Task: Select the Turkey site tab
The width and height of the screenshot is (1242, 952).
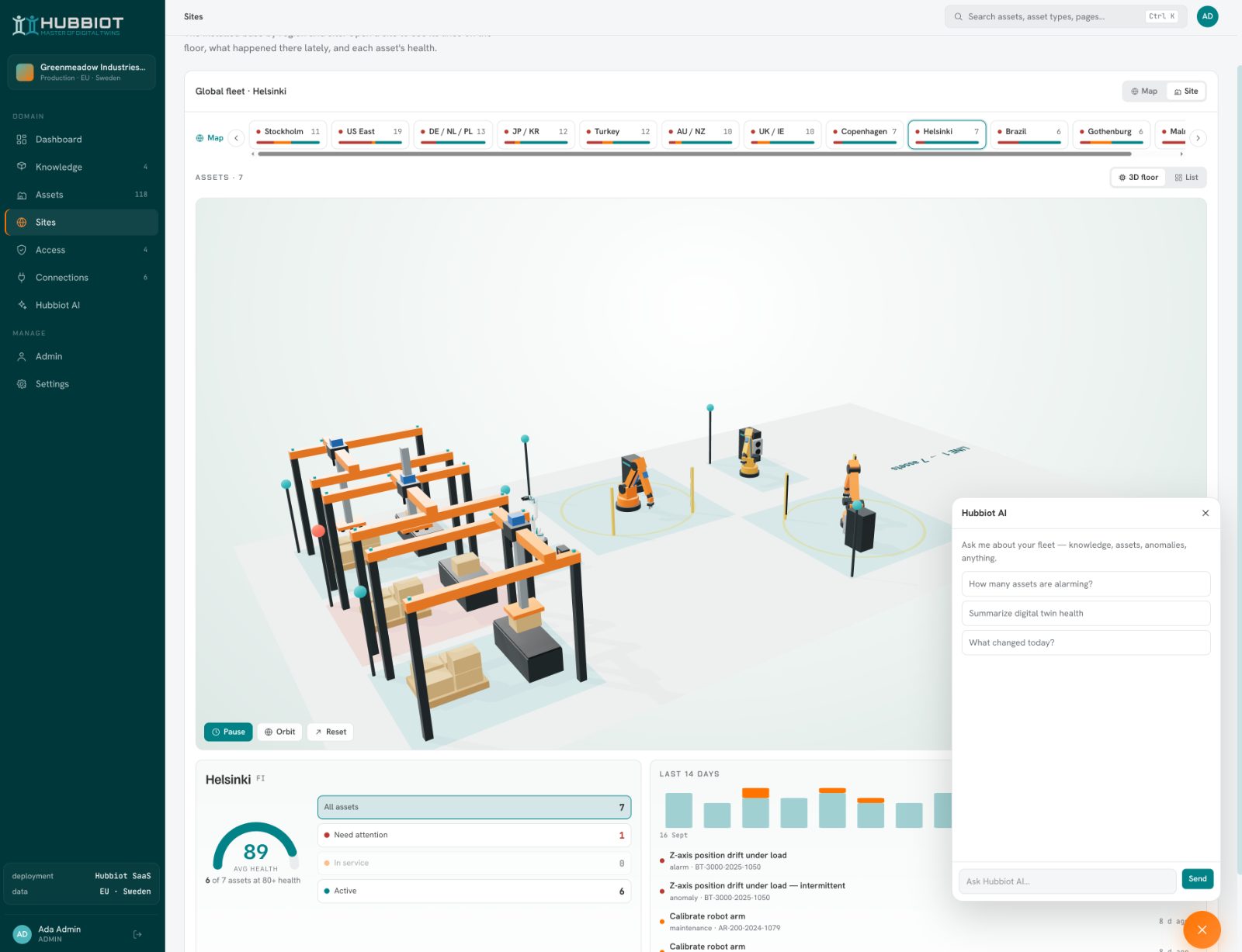Action: coord(618,133)
